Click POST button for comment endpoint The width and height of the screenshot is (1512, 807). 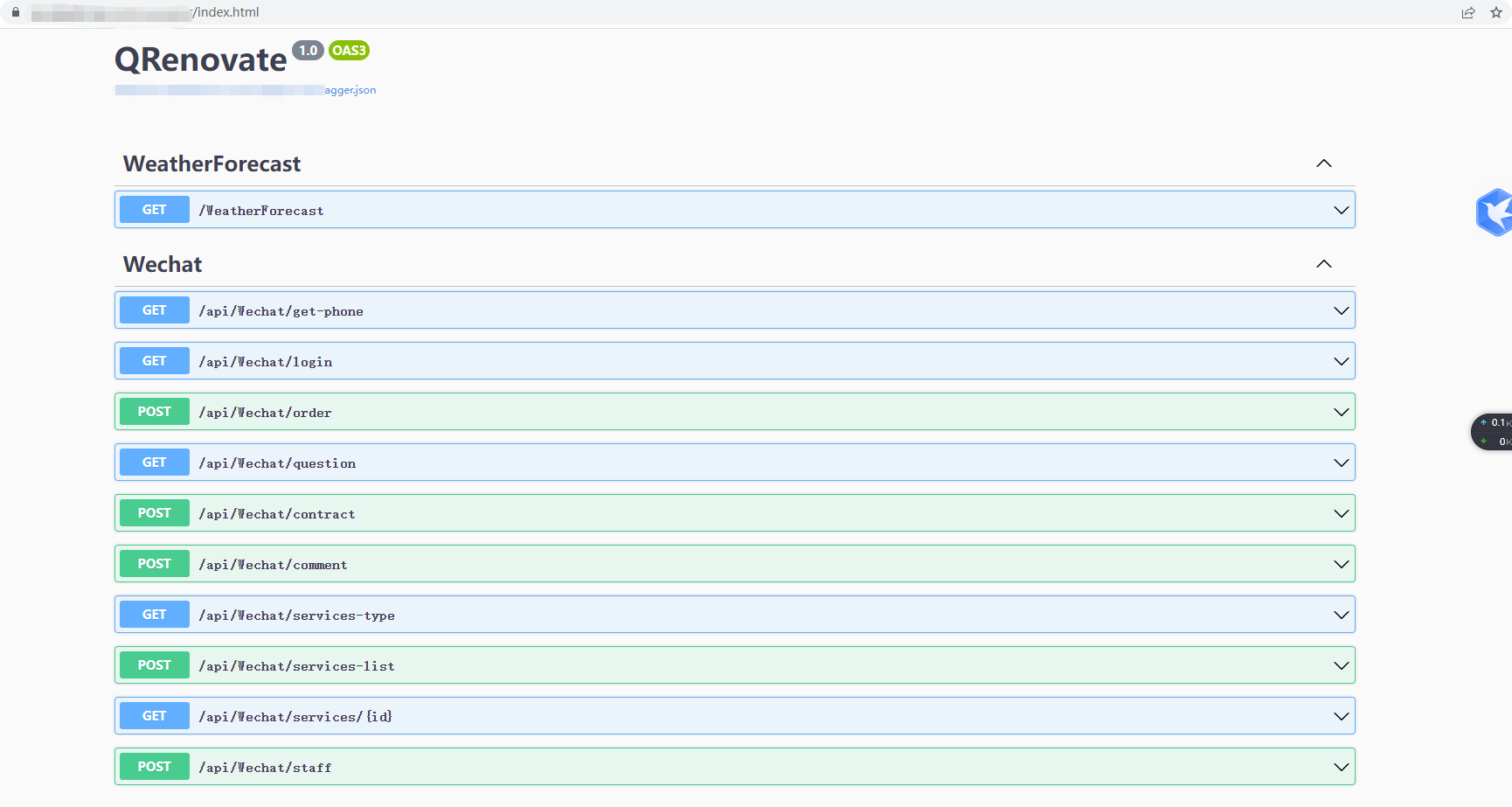[155, 564]
